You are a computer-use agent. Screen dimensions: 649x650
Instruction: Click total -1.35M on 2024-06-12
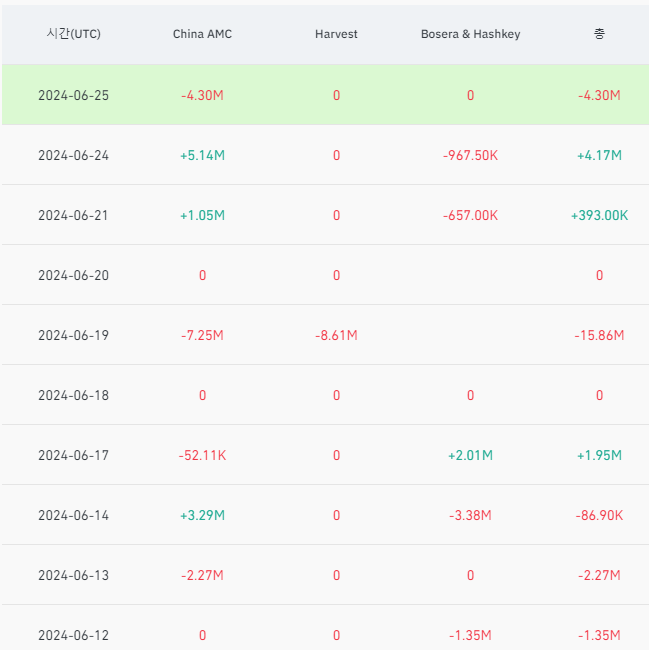click(599, 635)
